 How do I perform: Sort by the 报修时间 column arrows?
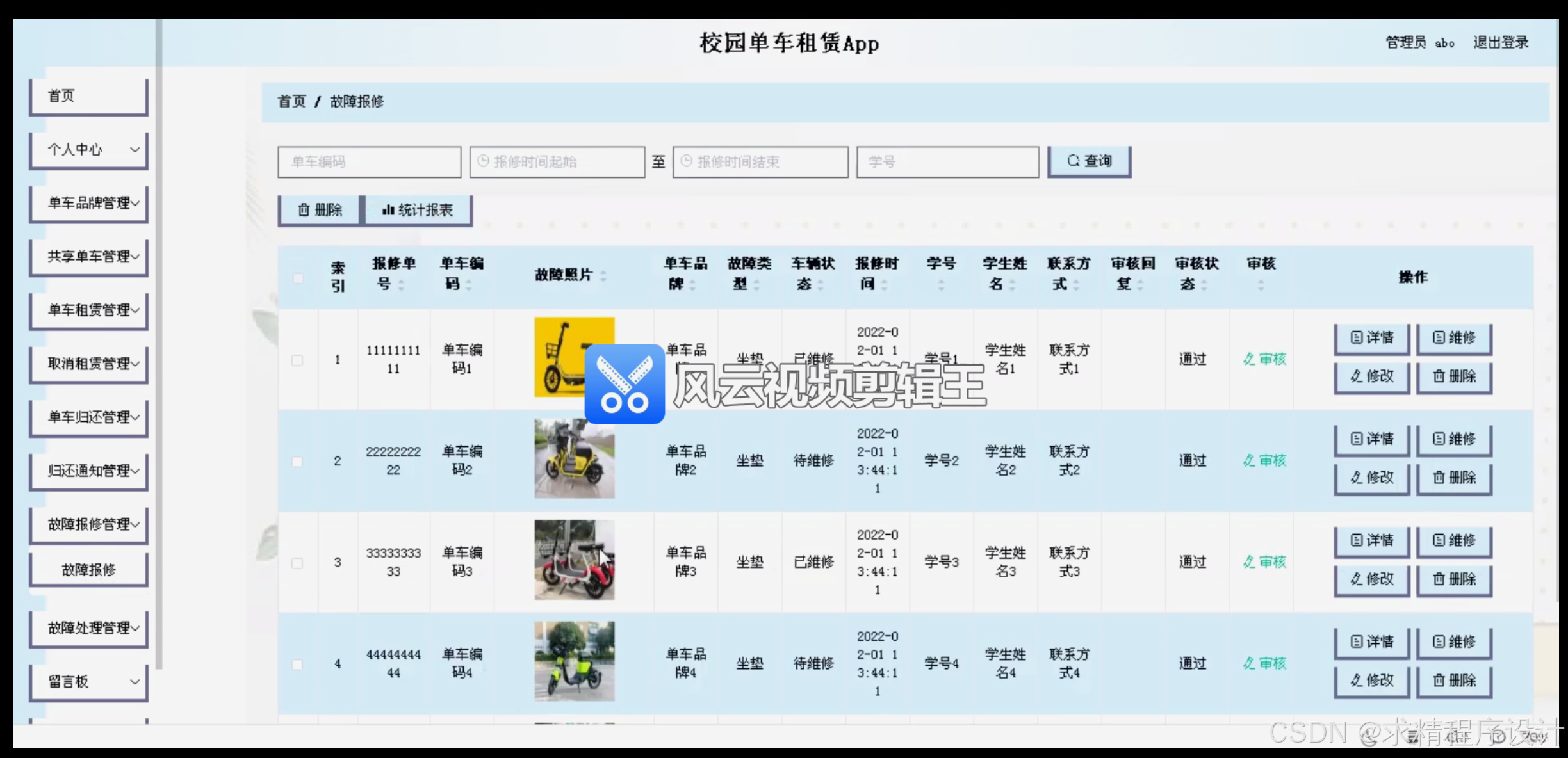[885, 285]
